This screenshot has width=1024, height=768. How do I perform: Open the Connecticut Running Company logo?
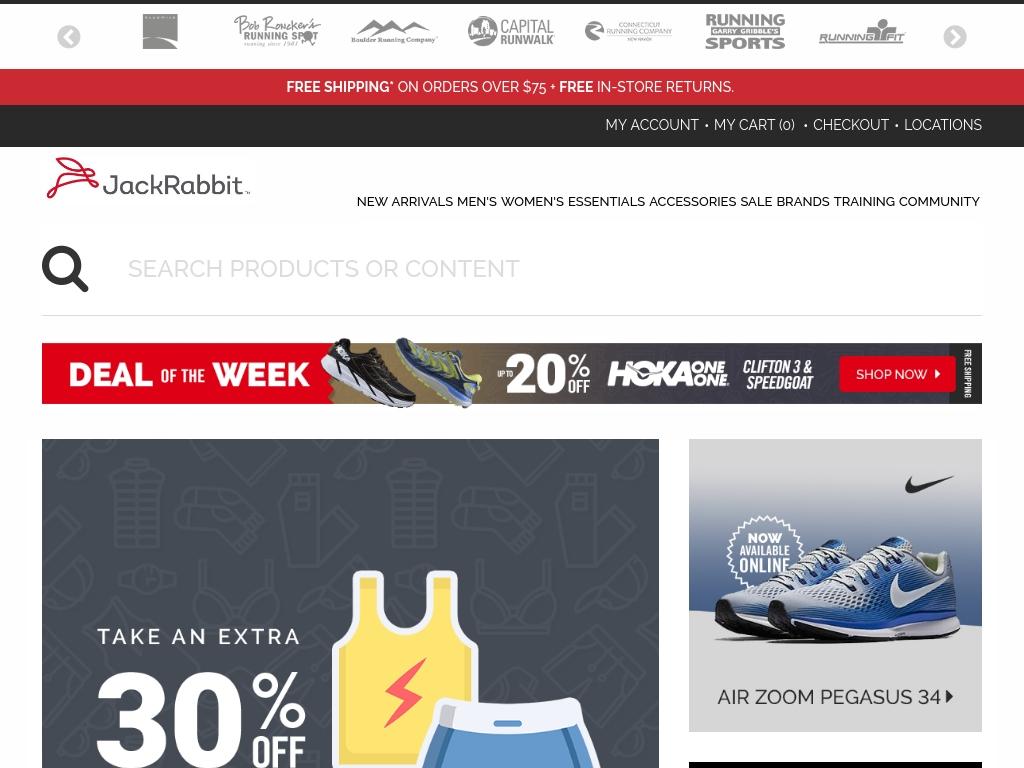click(x=628, y=31)
